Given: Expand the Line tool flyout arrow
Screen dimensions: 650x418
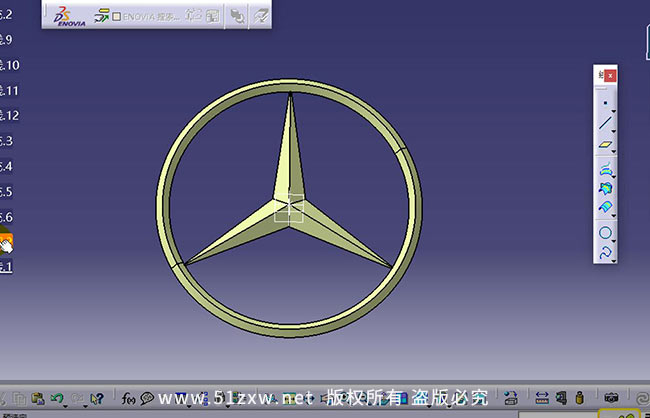Looking at the screenshot, I should [614, 132].
